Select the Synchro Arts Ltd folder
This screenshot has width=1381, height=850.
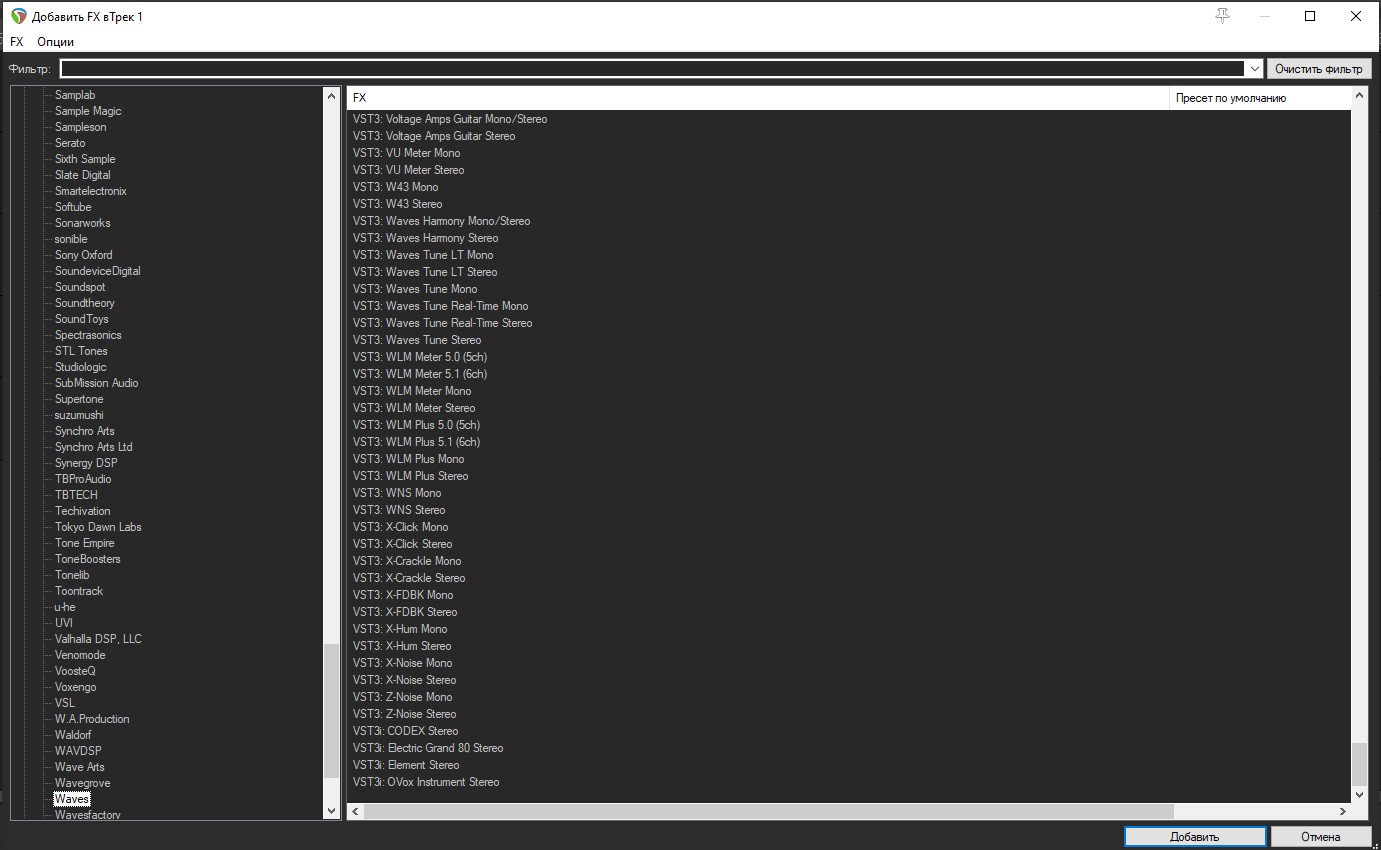pos(94,447)
